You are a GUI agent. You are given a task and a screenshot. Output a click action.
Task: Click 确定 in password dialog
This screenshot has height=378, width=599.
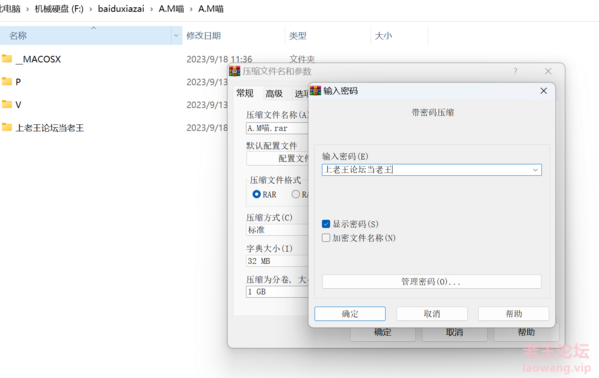pos(350,314)
